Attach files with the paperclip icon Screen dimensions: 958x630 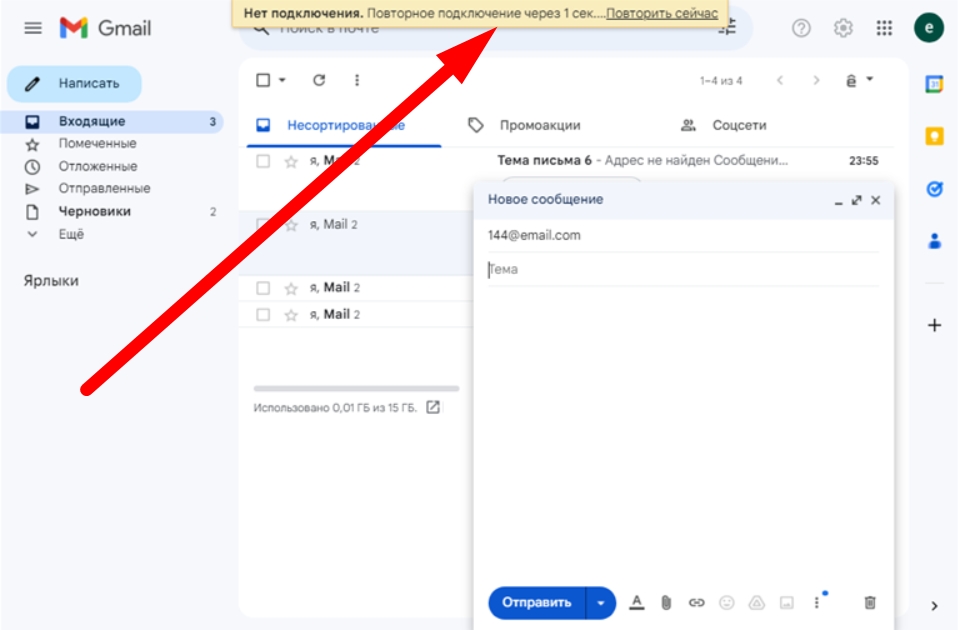coord(666,603)
